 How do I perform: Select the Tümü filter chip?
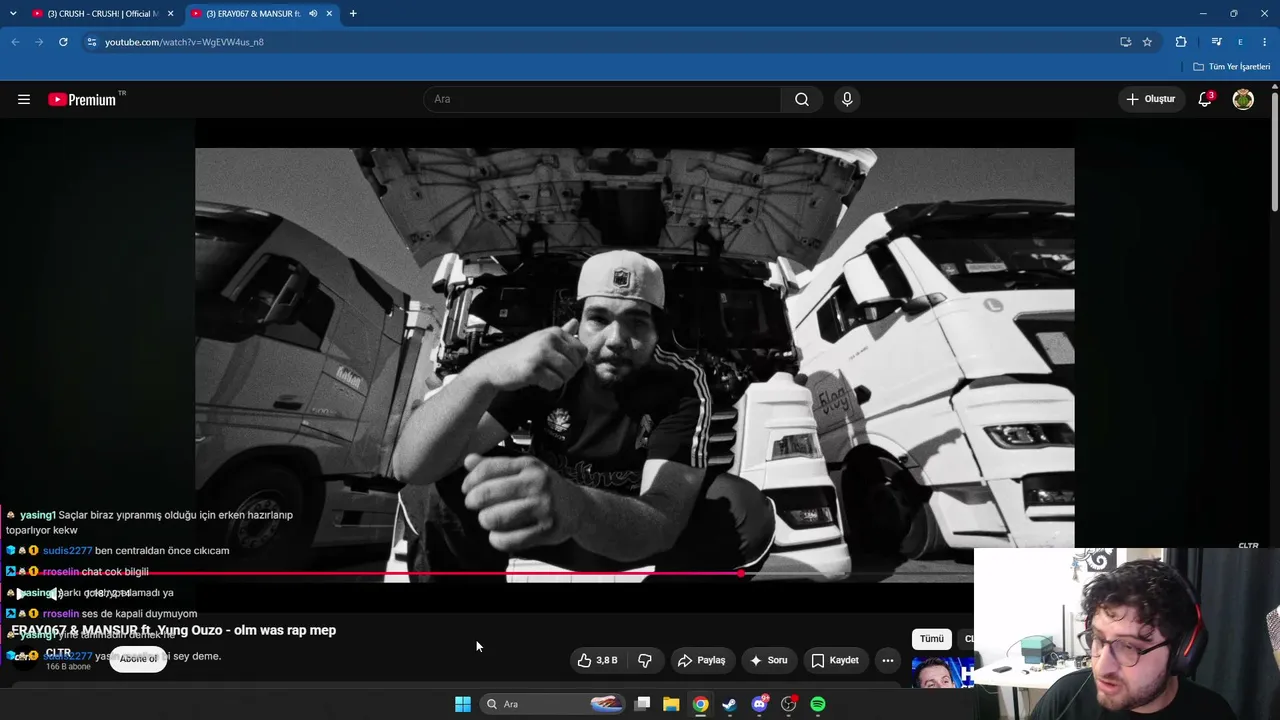[x=932, y=639]
